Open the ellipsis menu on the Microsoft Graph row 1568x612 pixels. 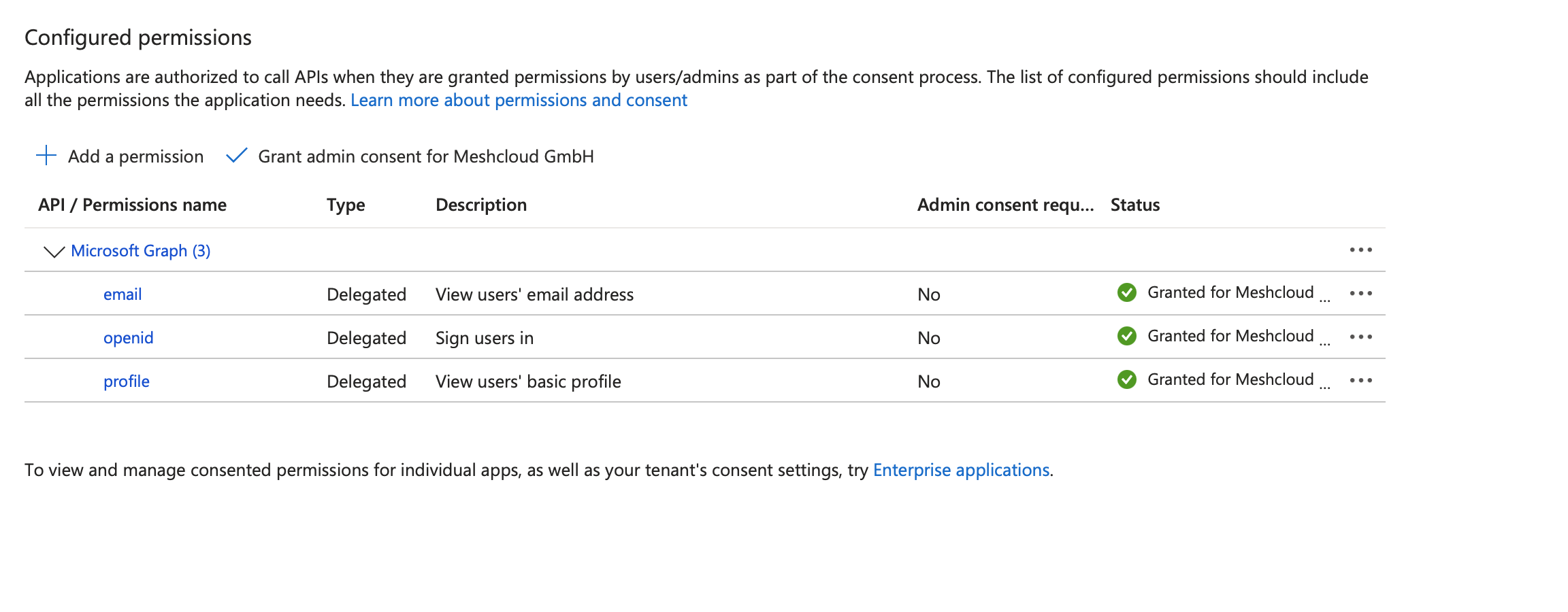[x=1362, y=250]
